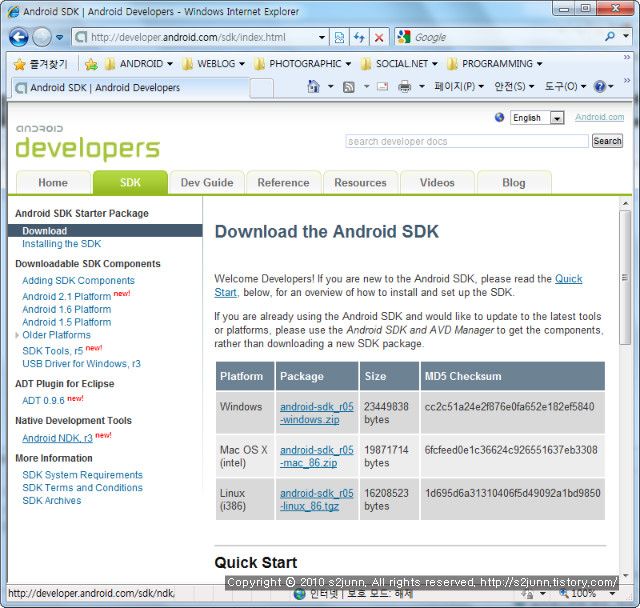This screenshot has height=608, width=640.
Task: Click the page vertical scrollbar thumb
Action: coord(624,278)
